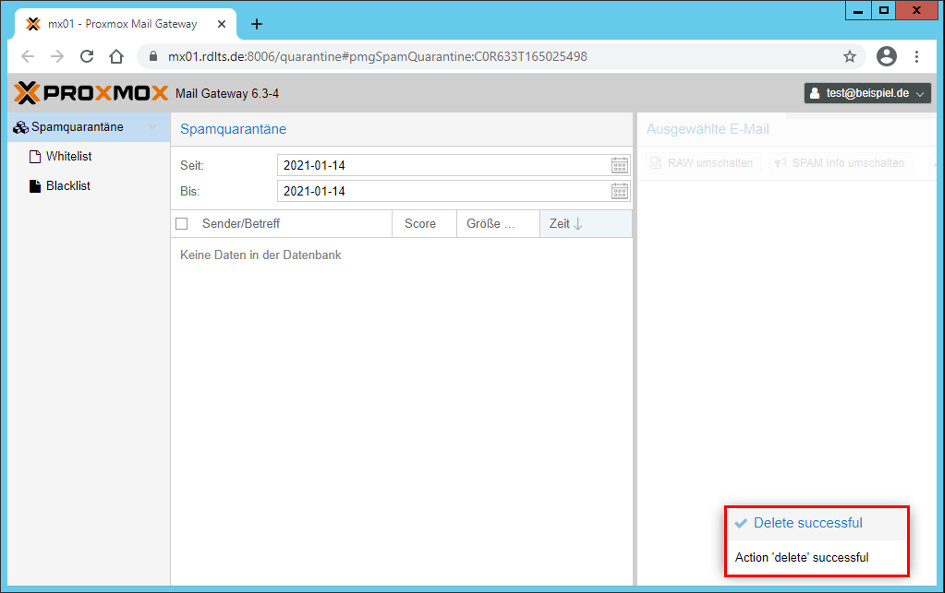Click the Proxmox logo
Screen dimensions: 945x593
91,93
